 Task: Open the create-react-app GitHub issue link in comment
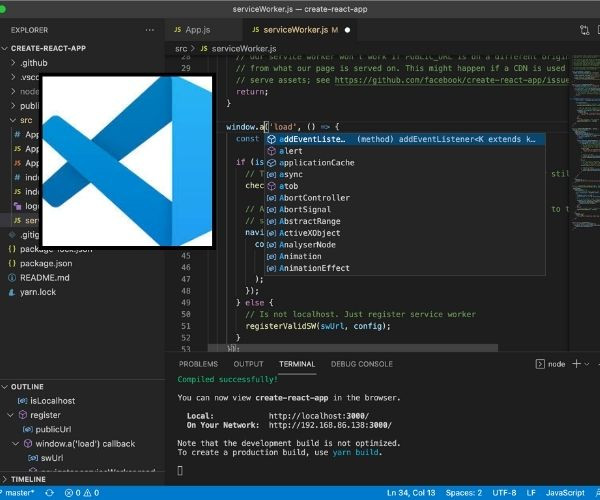coord(452,80)
